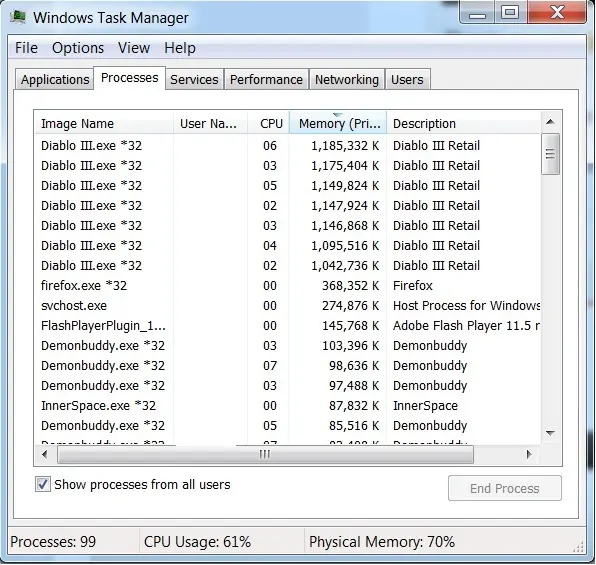Click the Host Process for Windows description
The height and width of the screenshot is (565, 596).
pos(466,306)
